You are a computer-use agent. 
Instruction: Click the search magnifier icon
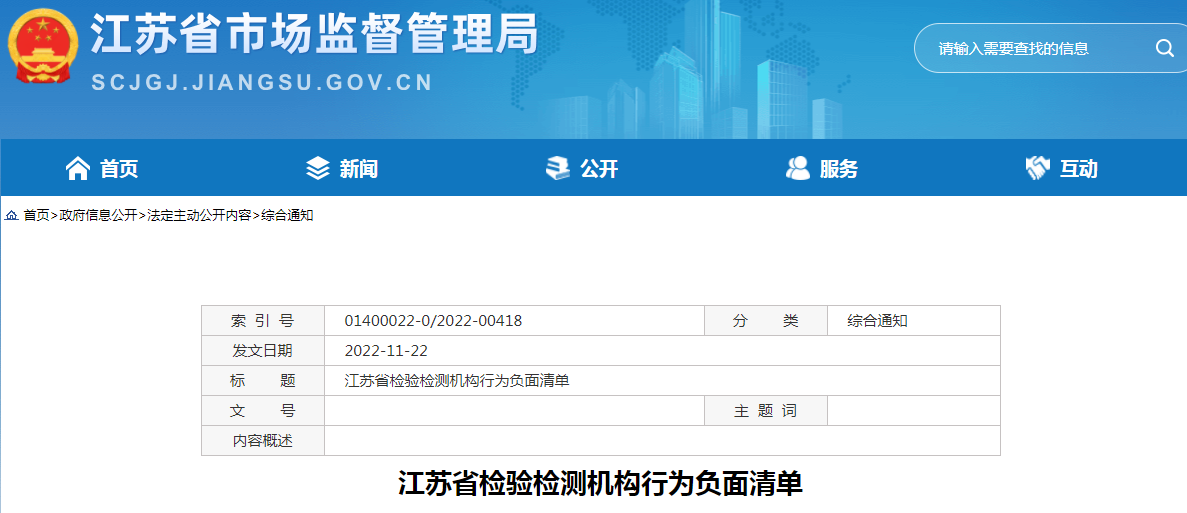[1164, 48]
